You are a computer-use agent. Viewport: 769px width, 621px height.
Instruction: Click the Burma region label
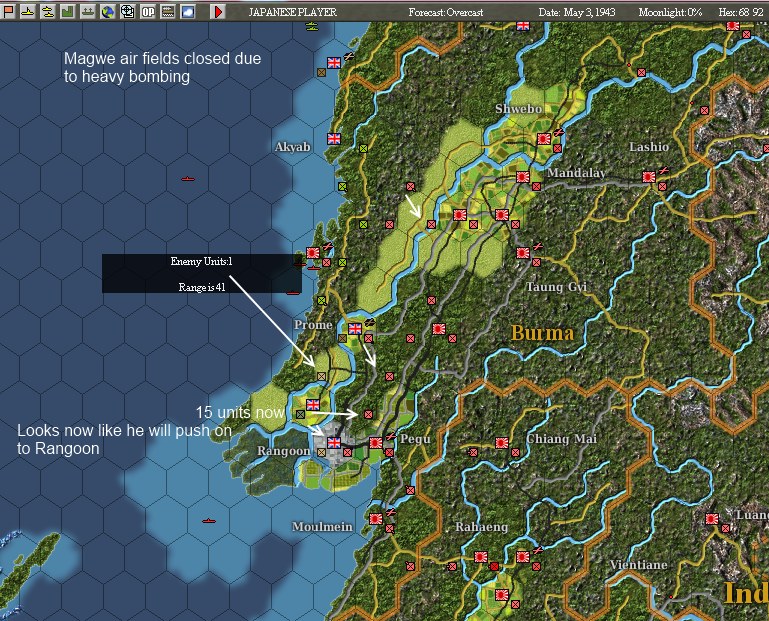[x=542, y=334]
